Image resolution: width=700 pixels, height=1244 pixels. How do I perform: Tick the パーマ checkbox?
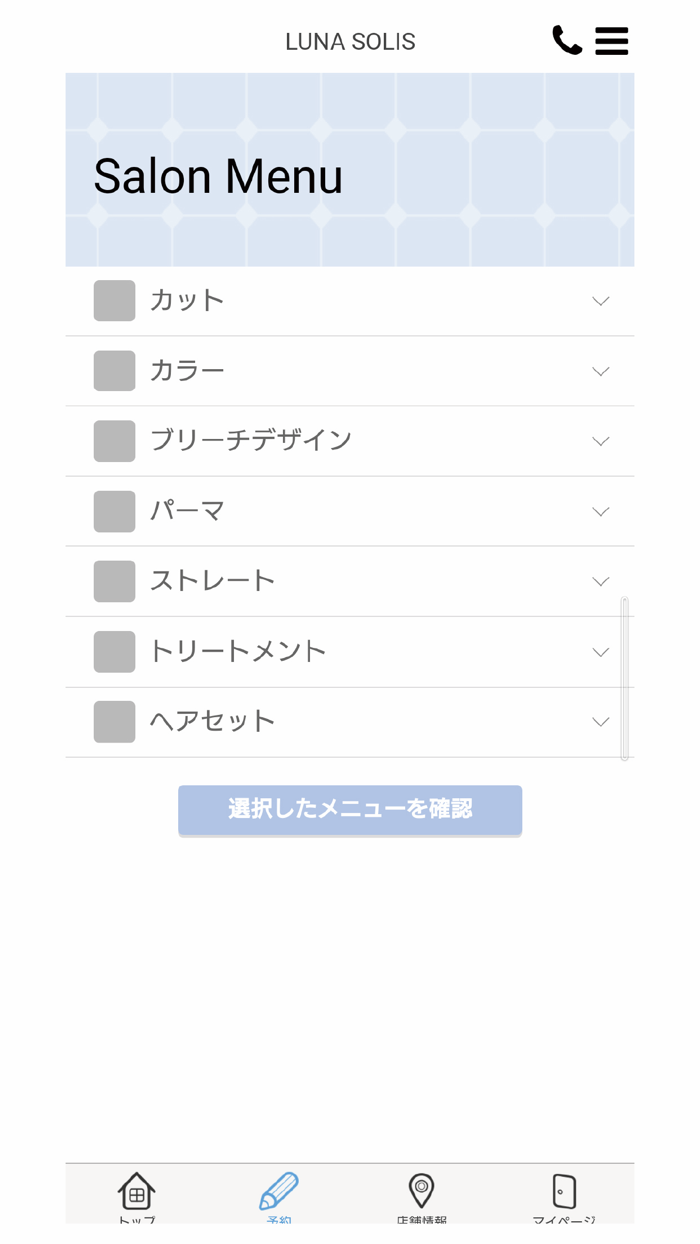pos(114,511)
